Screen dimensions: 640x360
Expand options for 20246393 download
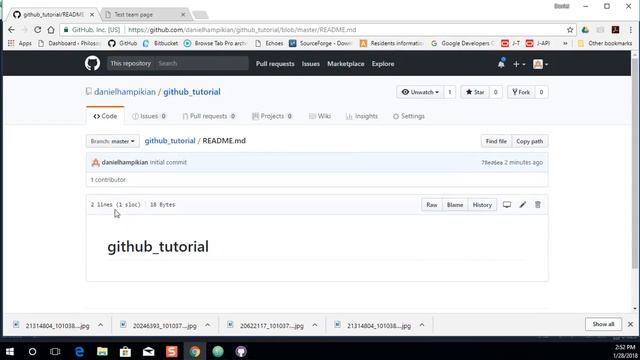(207, 325)
